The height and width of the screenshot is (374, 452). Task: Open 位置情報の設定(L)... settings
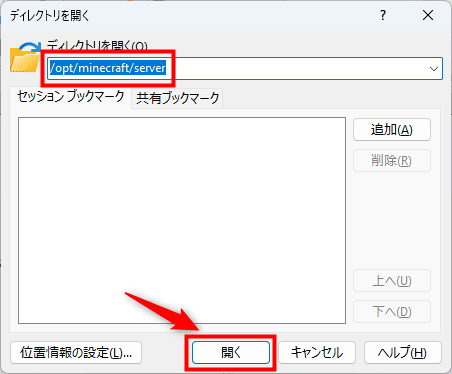coord(76,352)
